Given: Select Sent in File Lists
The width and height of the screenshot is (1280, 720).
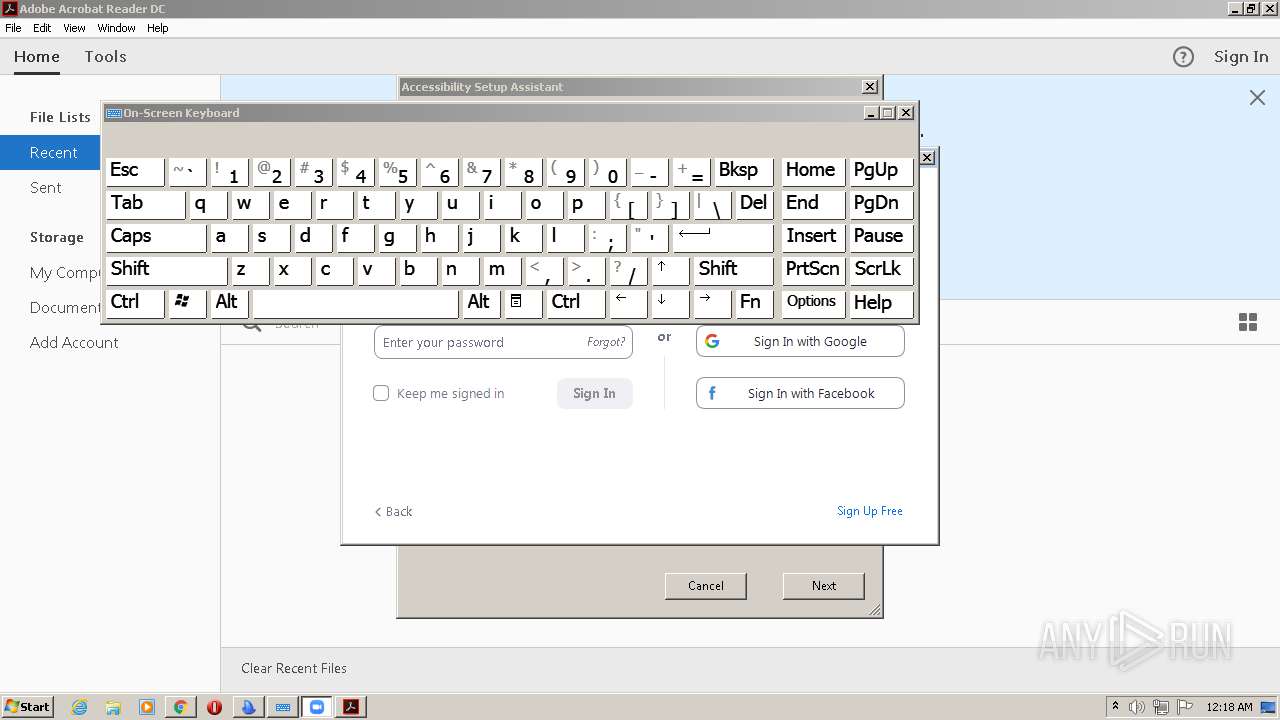Looking at the screenshot, I should pos(46,187).
